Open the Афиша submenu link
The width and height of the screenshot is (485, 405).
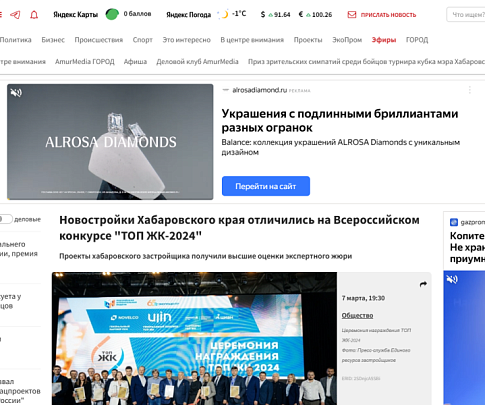(135, 62)
